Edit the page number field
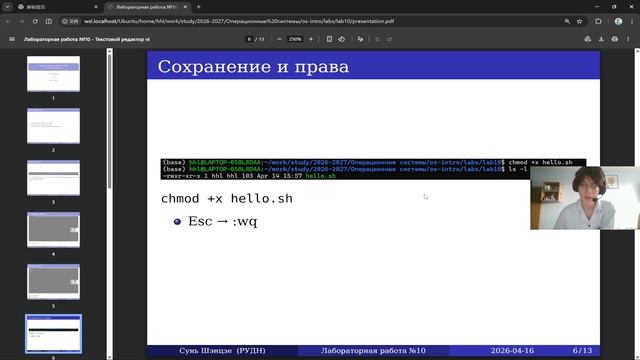This screenshot has width=640, height=360. click(249, 39)
